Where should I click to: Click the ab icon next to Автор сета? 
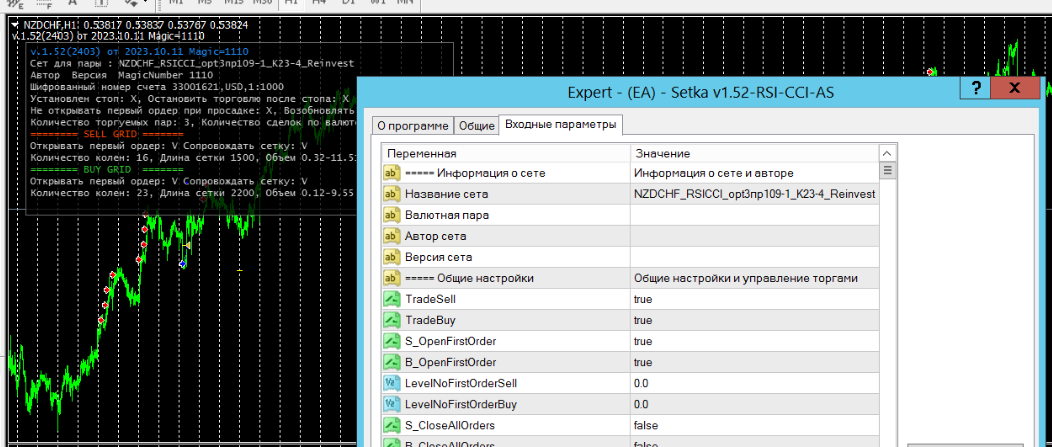pos(391,236)
